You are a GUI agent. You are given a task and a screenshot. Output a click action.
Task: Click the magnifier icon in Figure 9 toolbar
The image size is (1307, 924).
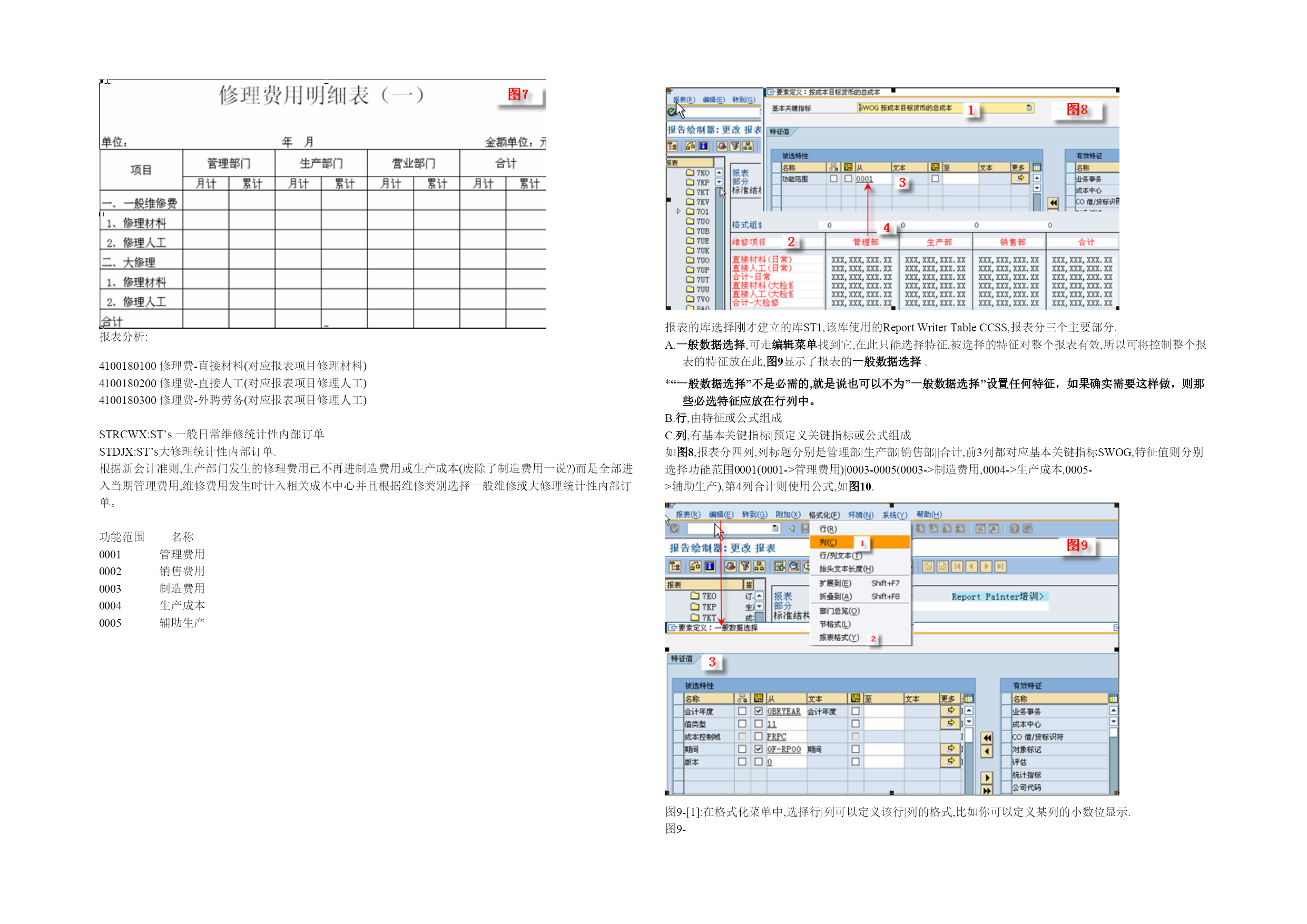coord(794,566)
